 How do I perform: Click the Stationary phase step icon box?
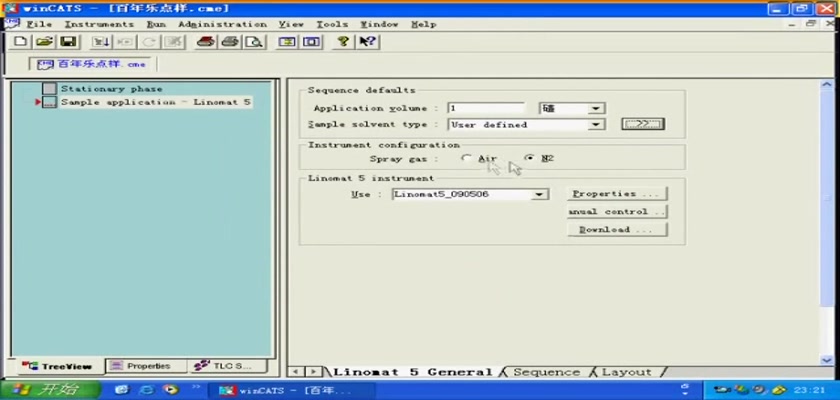[x=49, y=89]
